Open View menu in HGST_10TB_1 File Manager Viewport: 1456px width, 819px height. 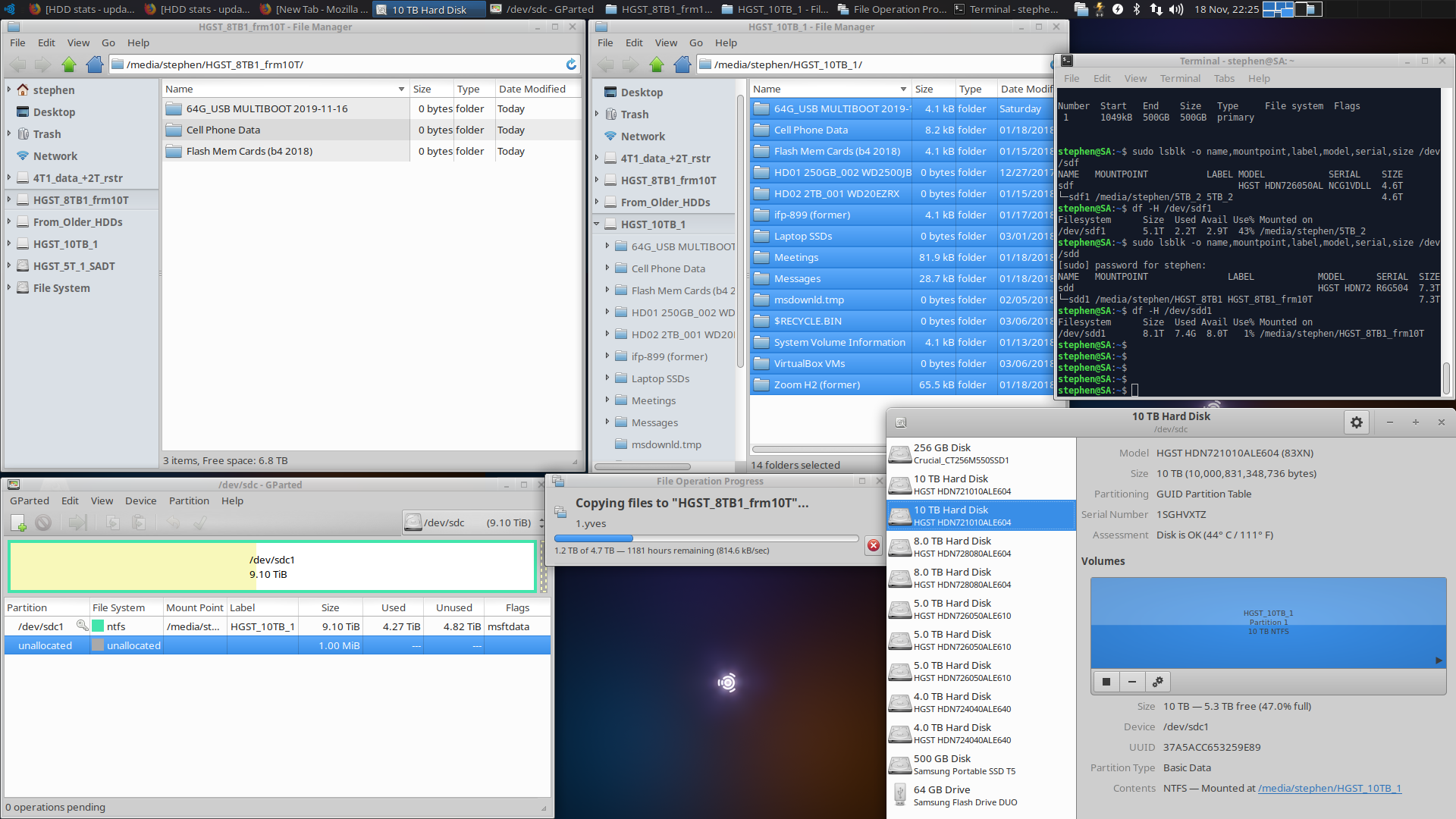pos(666,42)
